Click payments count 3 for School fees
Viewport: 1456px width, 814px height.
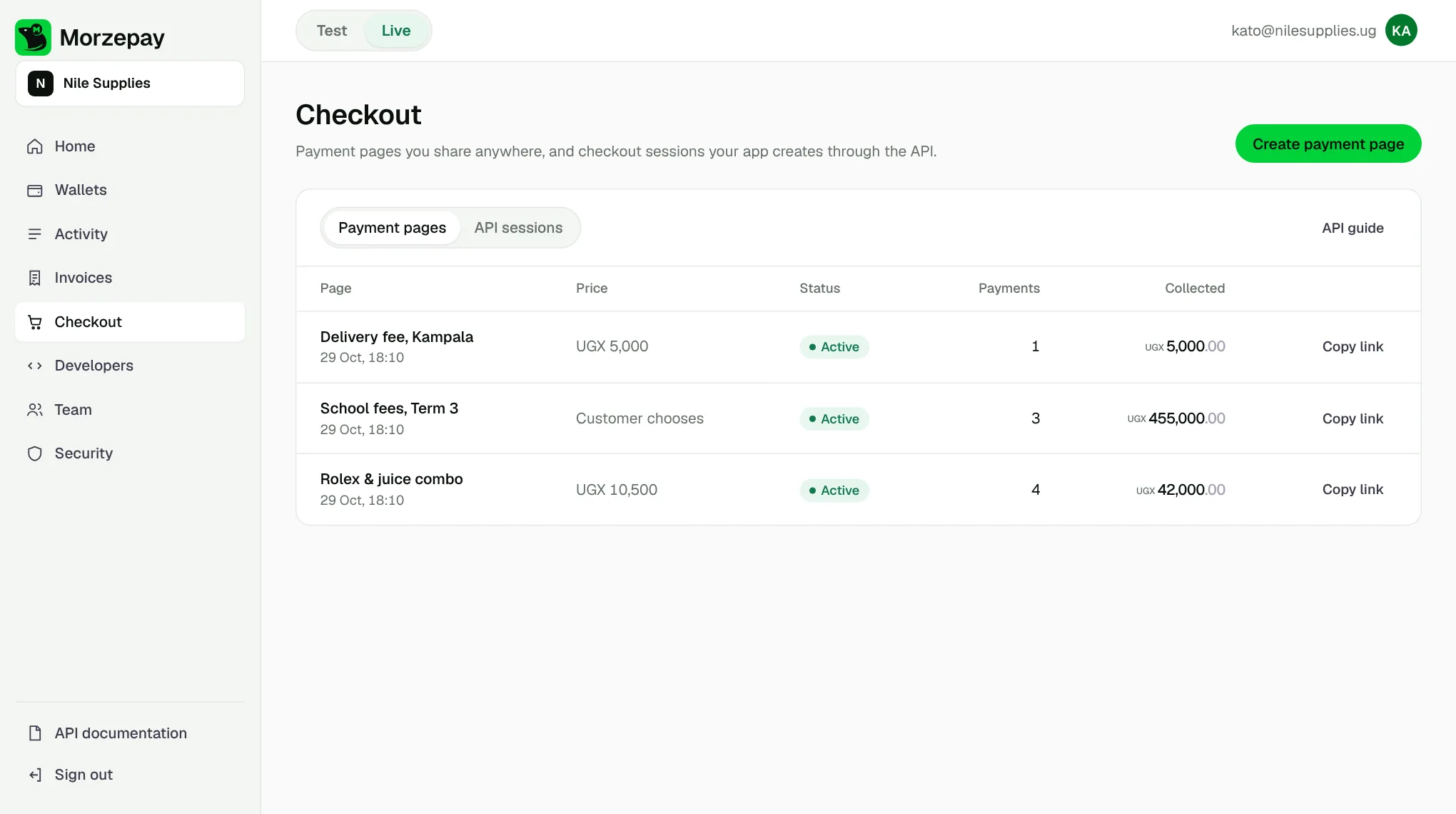tap(1036, 418)
